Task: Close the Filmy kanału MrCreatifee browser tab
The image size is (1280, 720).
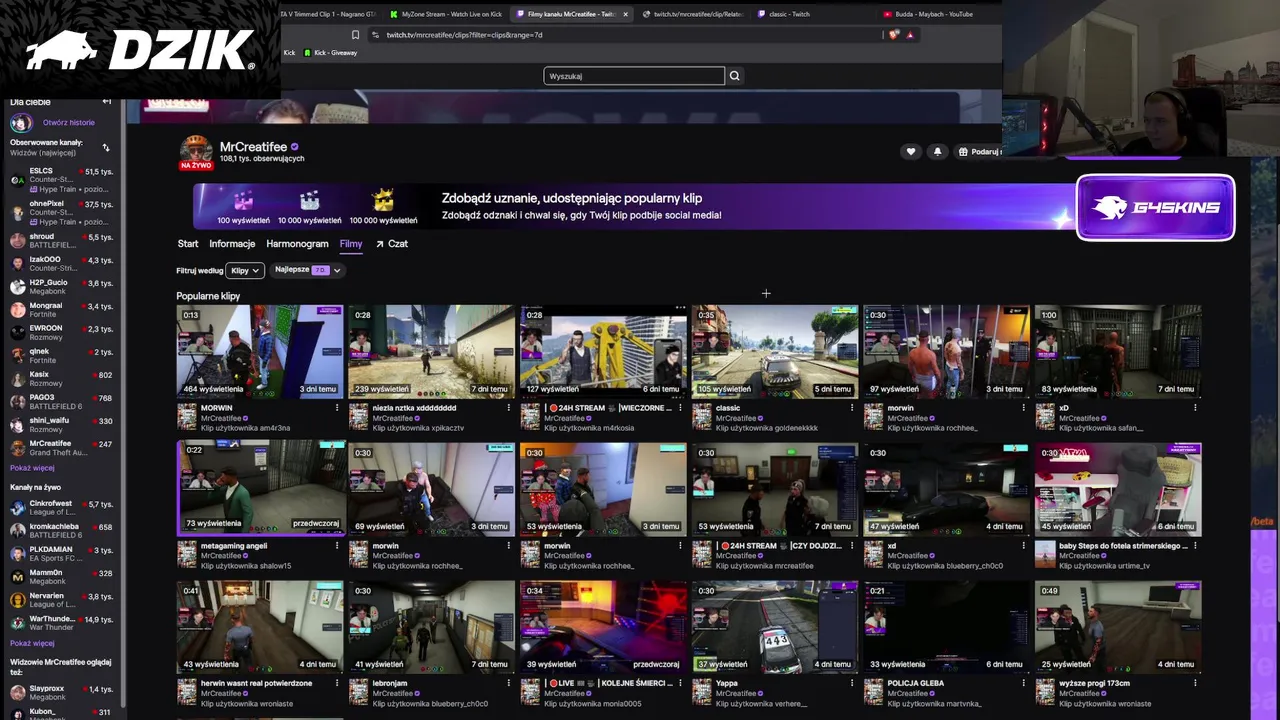Action: pyautogui.click(x=625, y=14)
